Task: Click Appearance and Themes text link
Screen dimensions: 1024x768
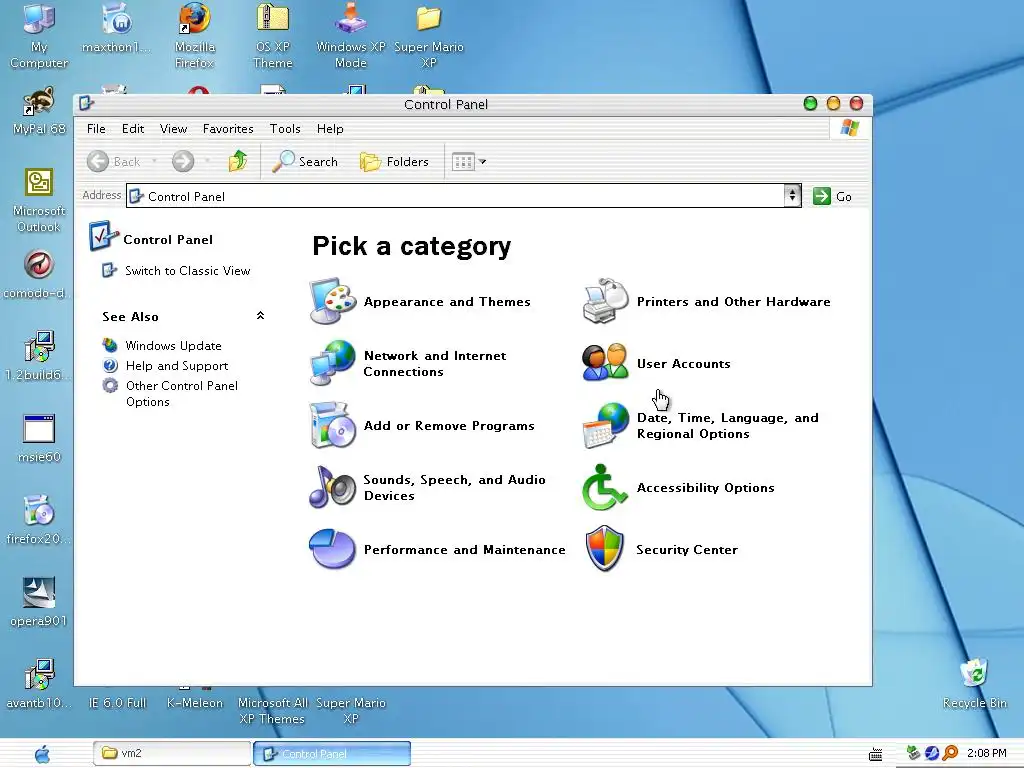Action: point(447,302)
